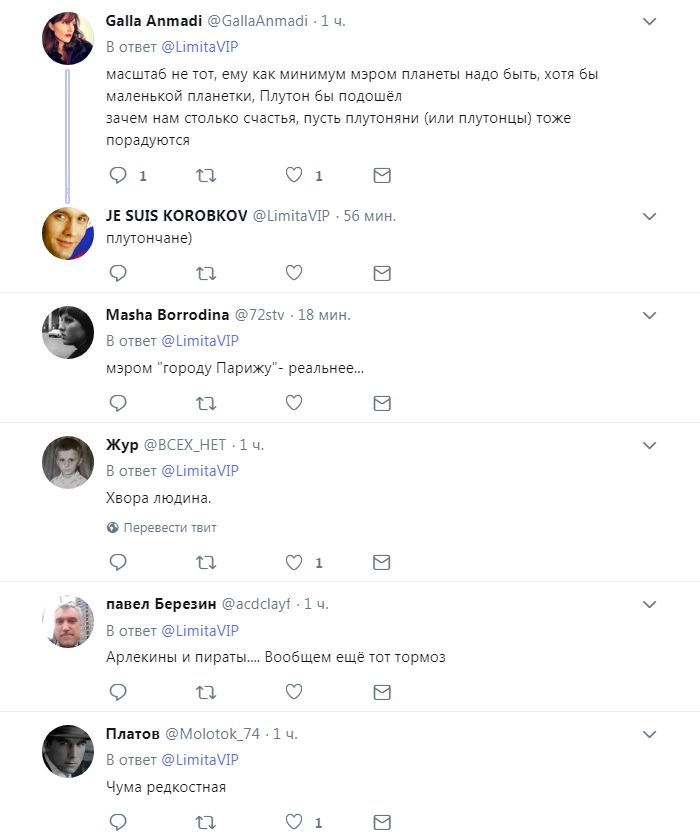This screenshot has width=700, height=839.
Task: Open more options for Galla Anmadi's tweet
Action: coord(649,21)
